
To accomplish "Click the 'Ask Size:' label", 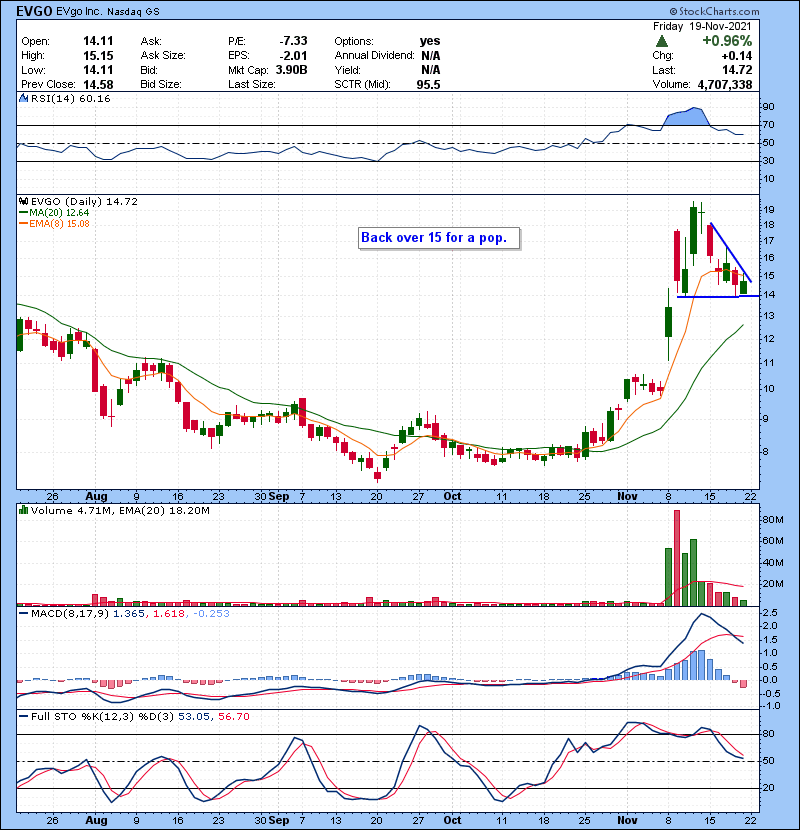I will tap(163, 56).
